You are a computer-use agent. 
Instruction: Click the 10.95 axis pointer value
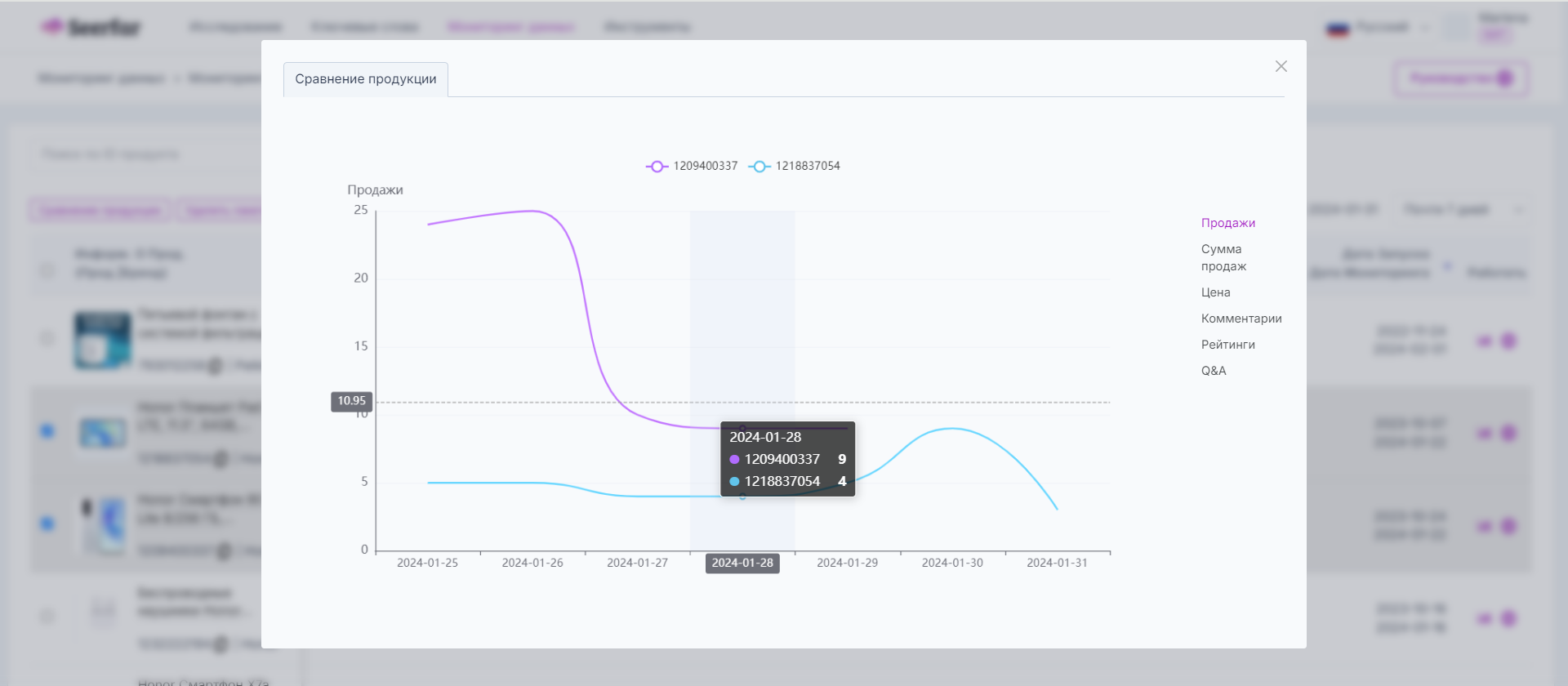click(x=352, y=401)
